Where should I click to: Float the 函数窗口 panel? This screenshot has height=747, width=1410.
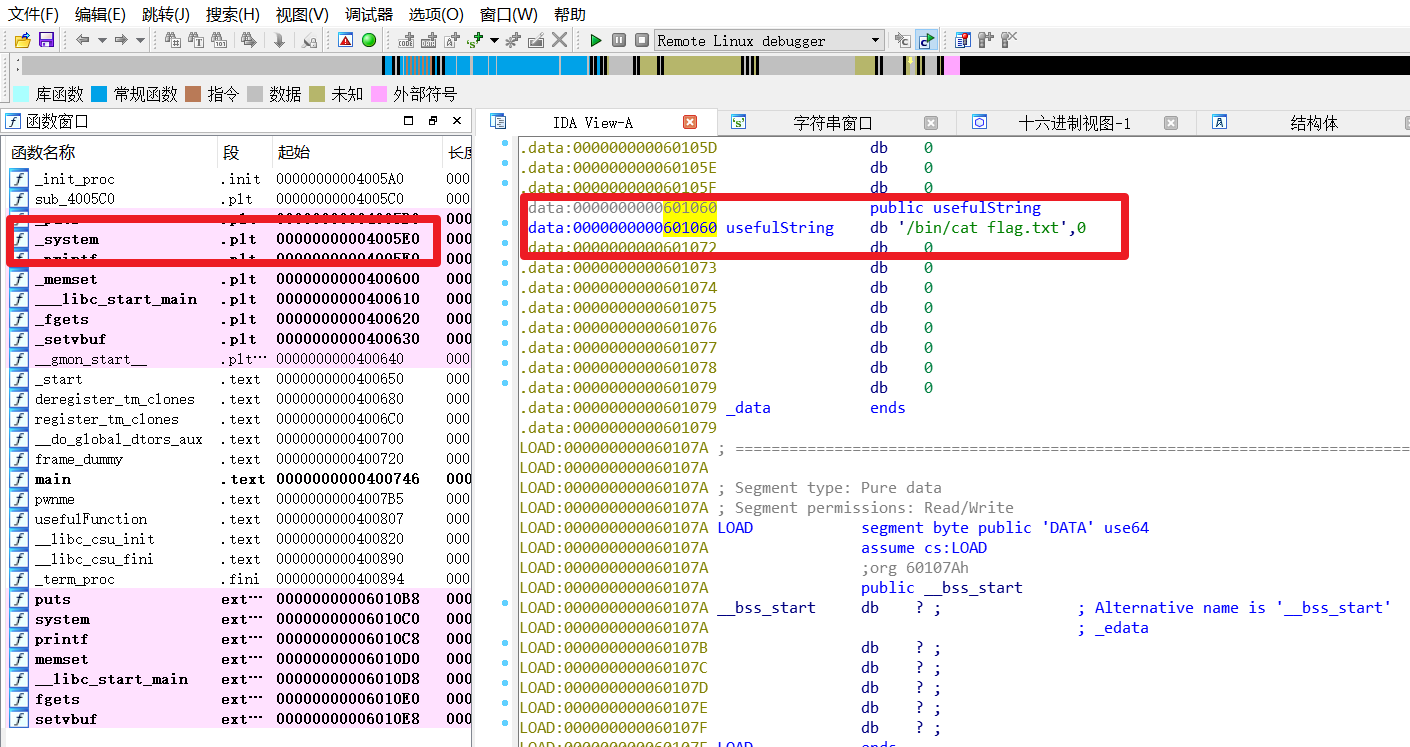pos(432,121)
